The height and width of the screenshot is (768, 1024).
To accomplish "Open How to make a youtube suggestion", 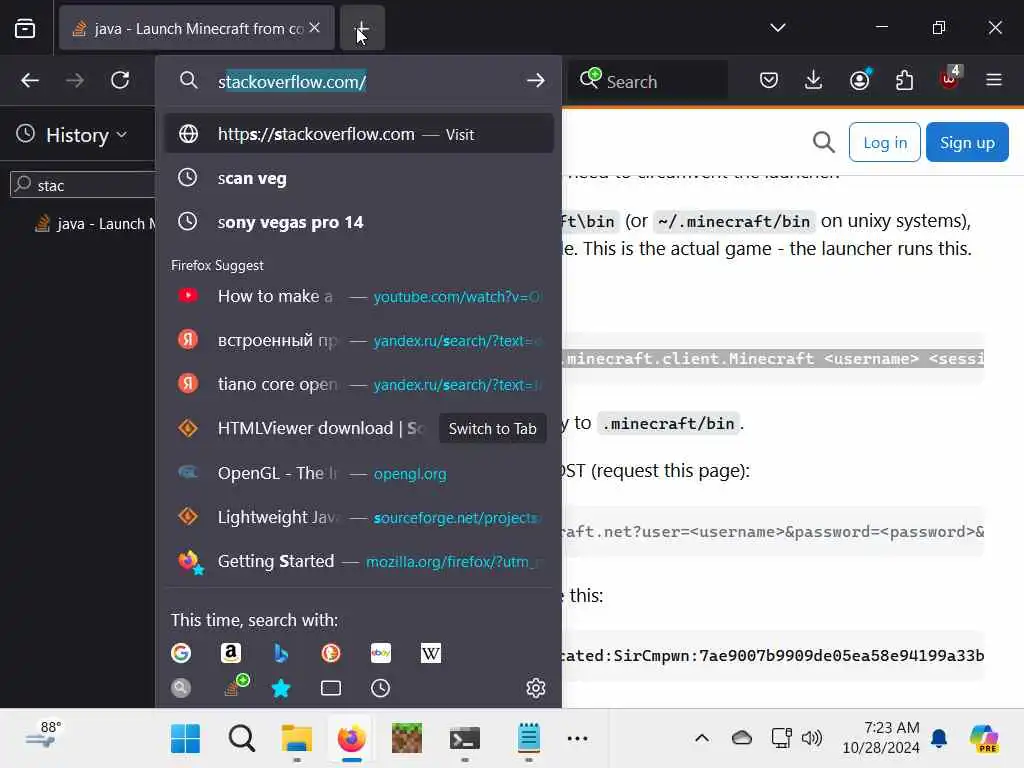I will click(x=359, y=296).
